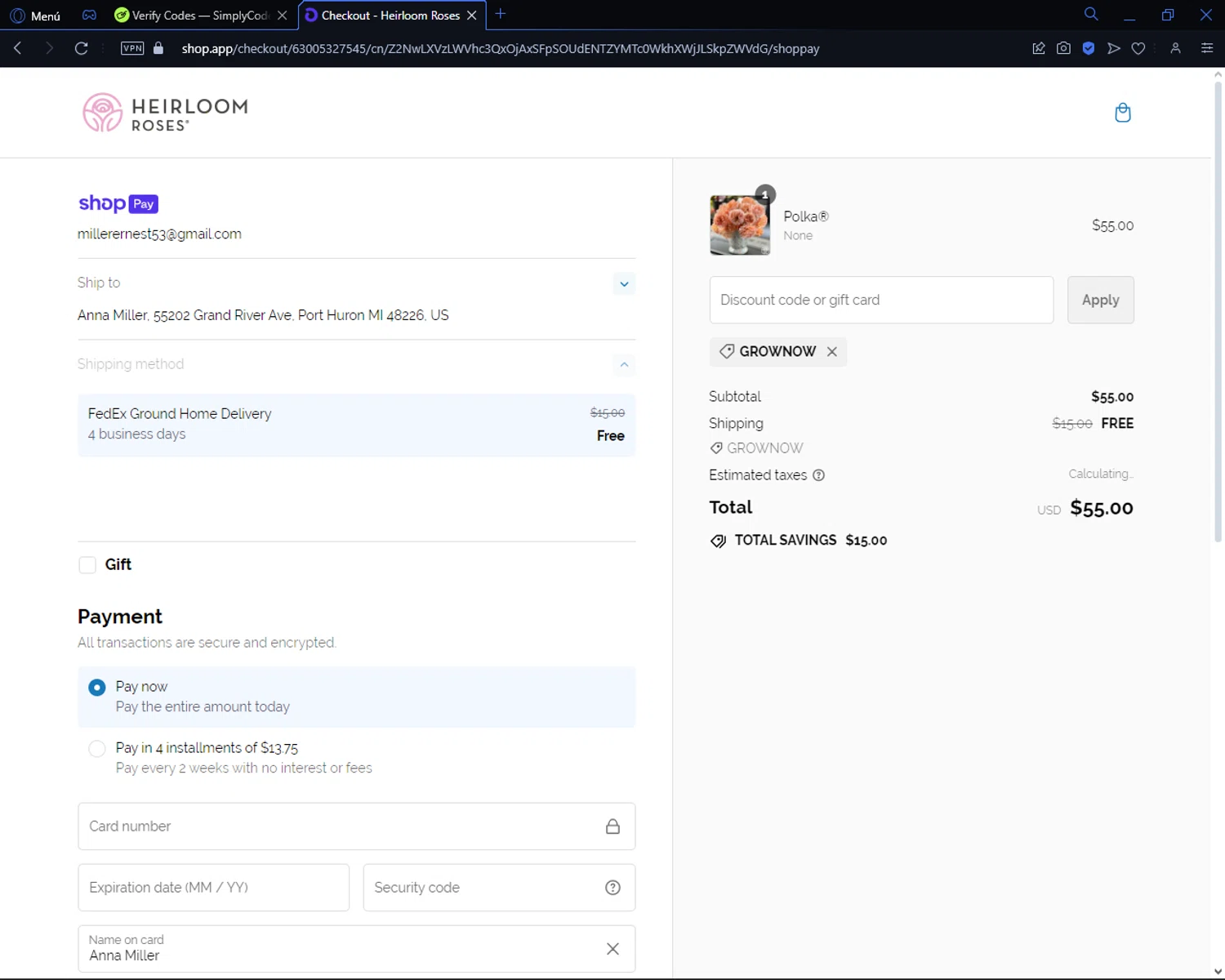1225x980 pixels.
Task: Click the Name on card field
Action: point(356,949)
